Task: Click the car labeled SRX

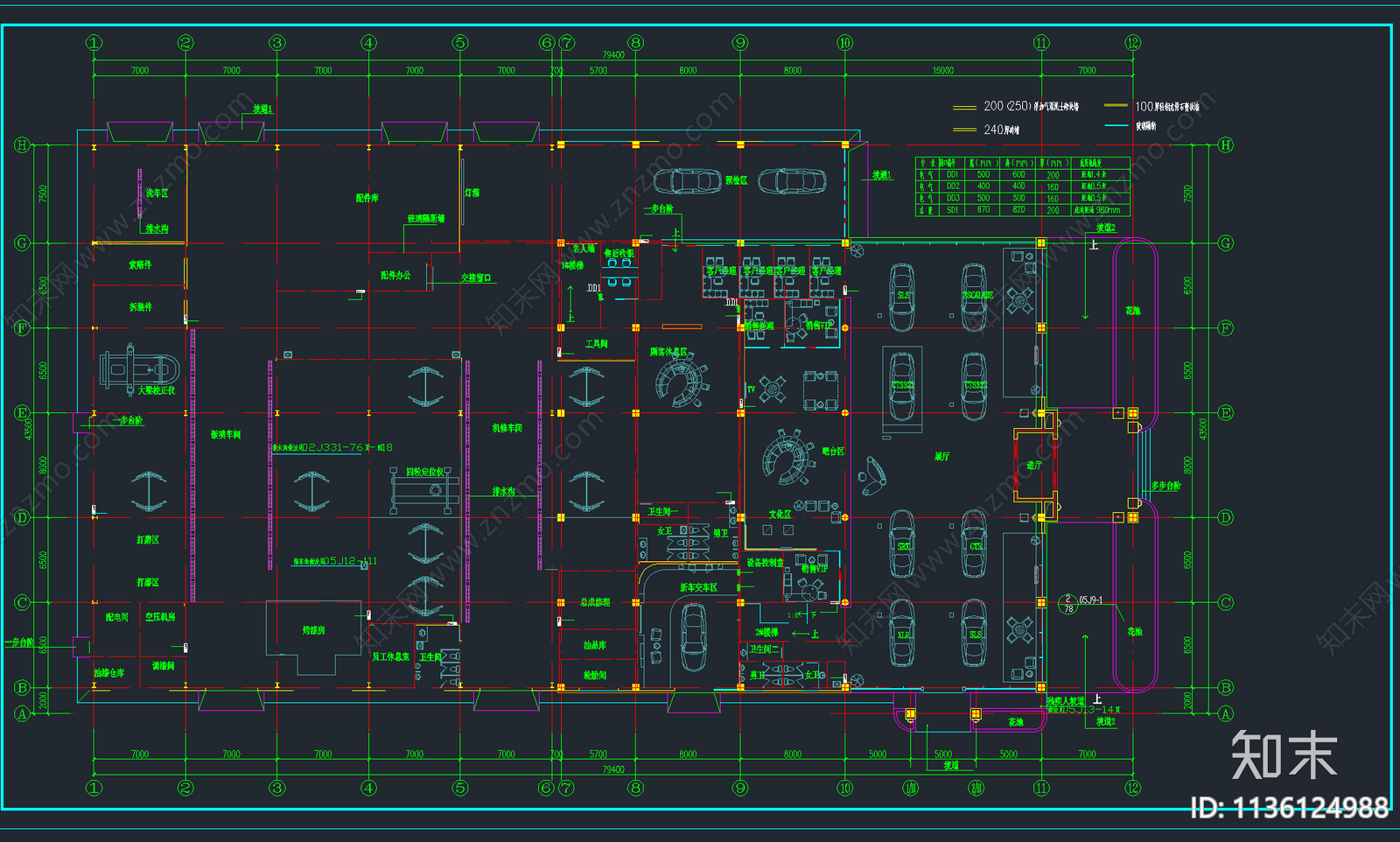Action: [x=903, y=544]
